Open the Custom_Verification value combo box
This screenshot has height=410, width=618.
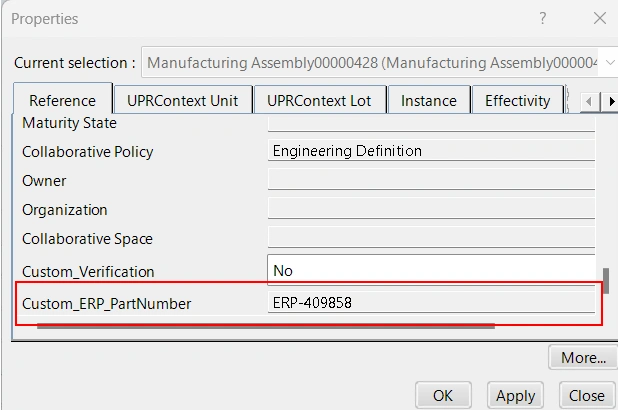pyautogui.click(x=432, y=270)
